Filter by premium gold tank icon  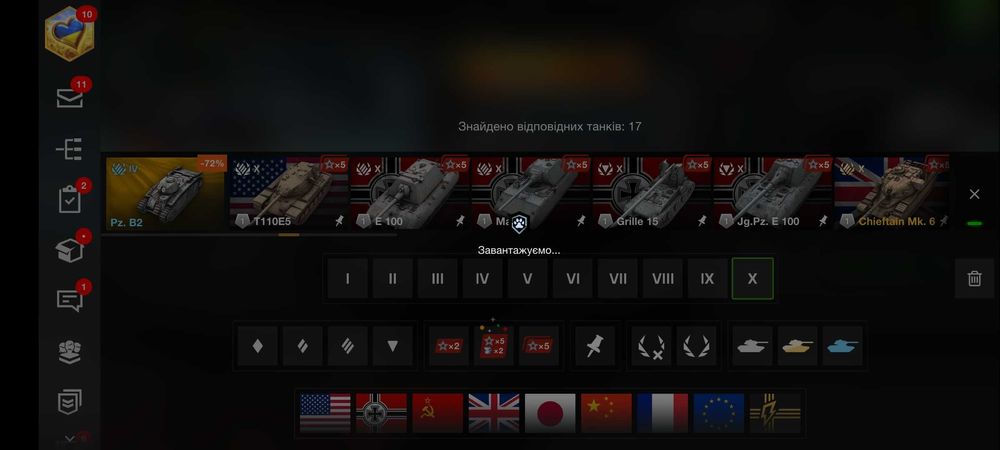pos(798,346)
